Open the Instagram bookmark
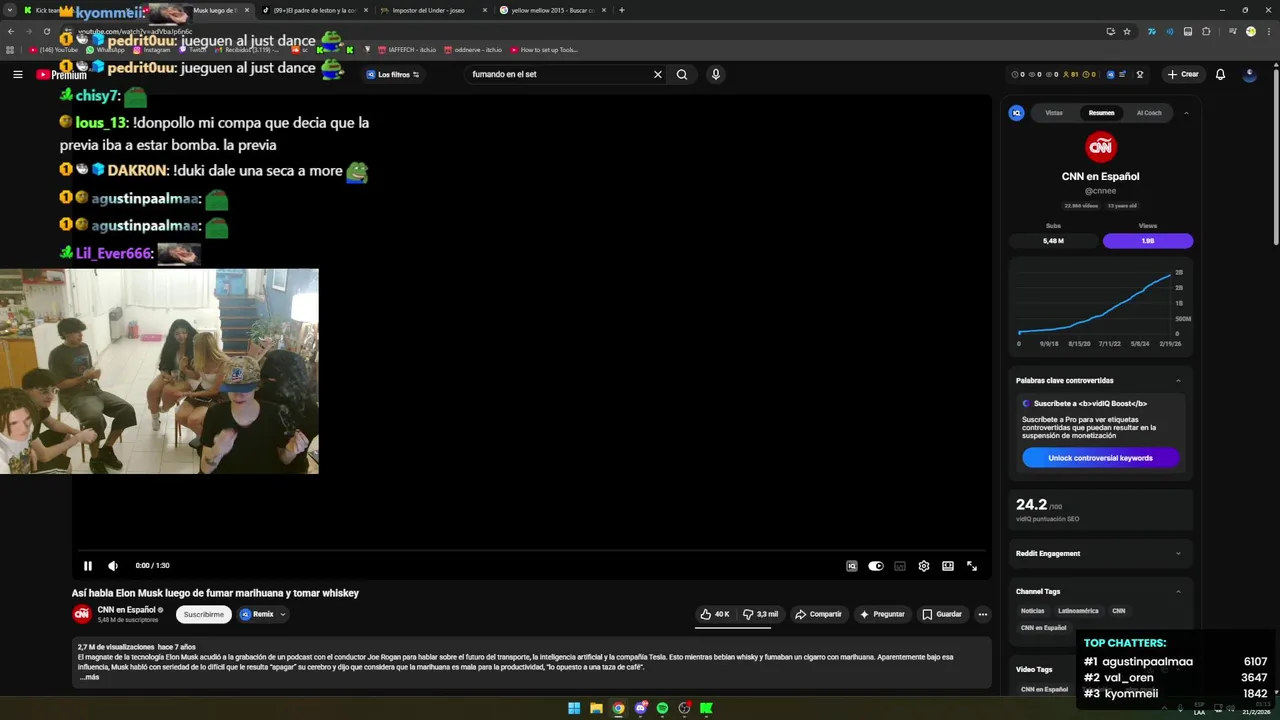Viewport: 1280px width, 720px height. point(151,50)
